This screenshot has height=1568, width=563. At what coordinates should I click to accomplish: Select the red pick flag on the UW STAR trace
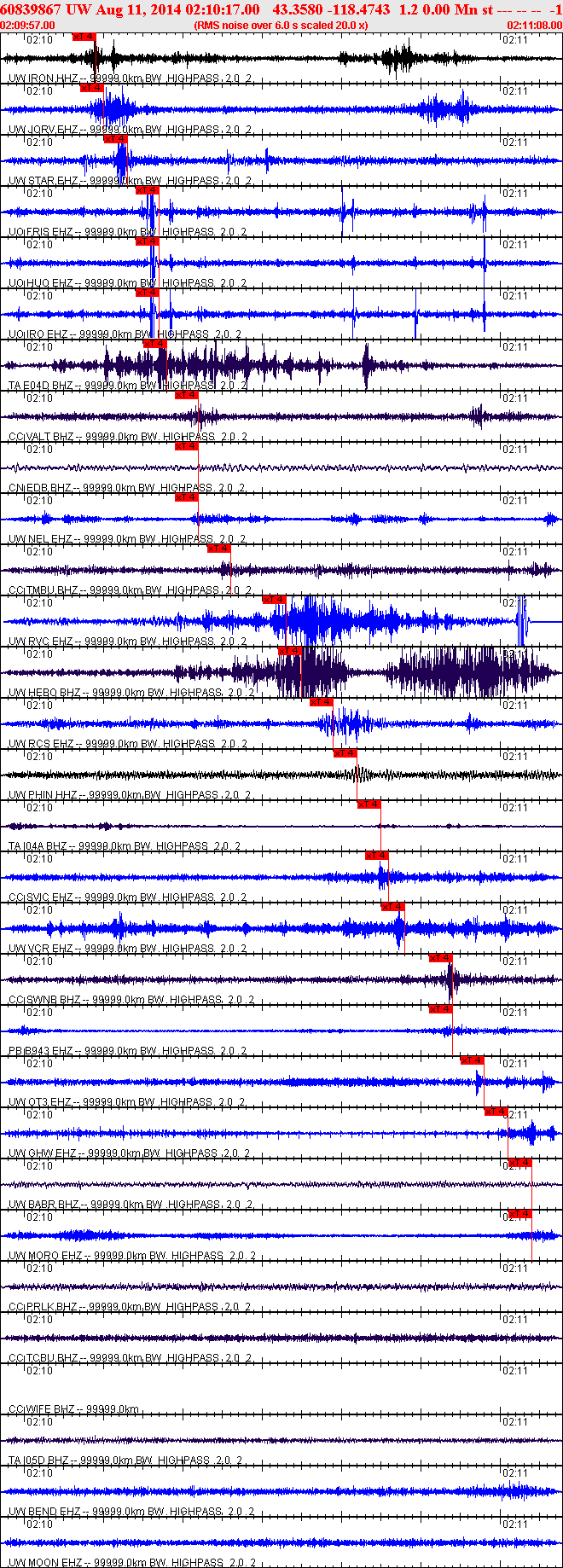pyautogui.click(x=115, y=139)
